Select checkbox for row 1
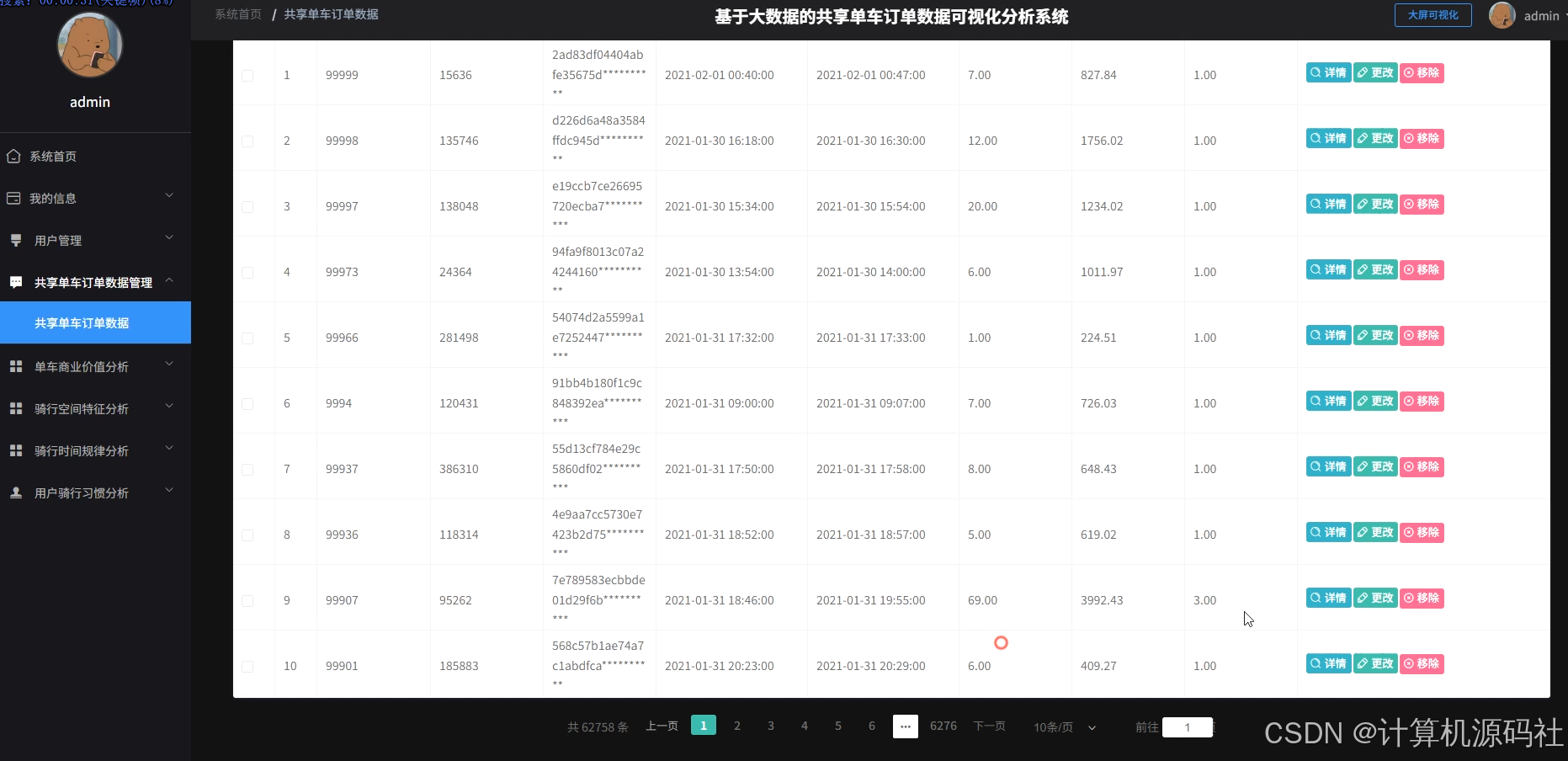 [x=247, y=76]
